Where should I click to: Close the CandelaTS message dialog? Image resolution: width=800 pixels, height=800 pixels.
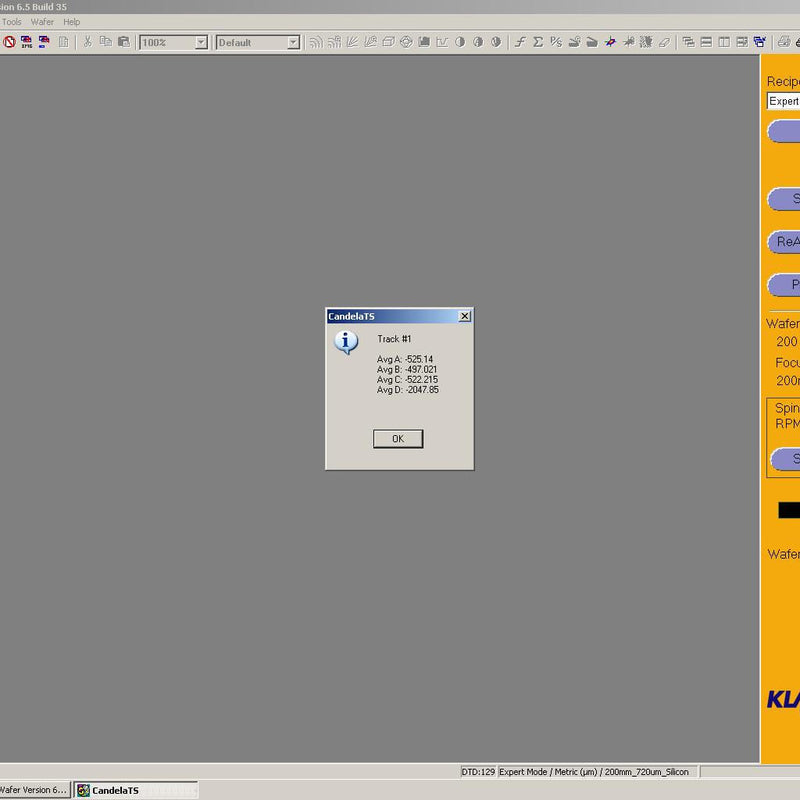tap(464, 316)
